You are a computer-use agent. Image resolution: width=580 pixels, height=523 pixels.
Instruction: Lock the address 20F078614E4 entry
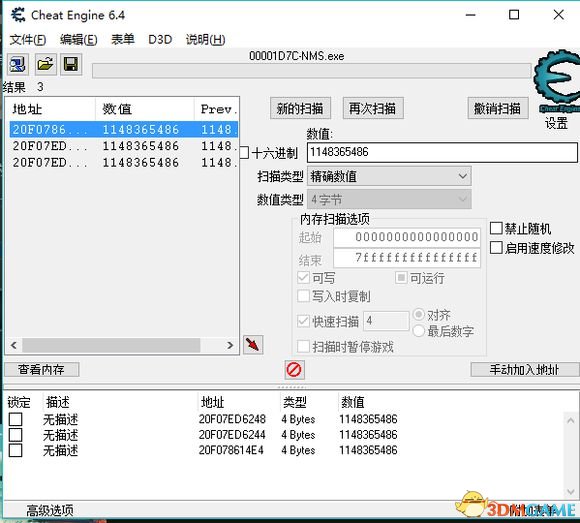tap(16, 451)
